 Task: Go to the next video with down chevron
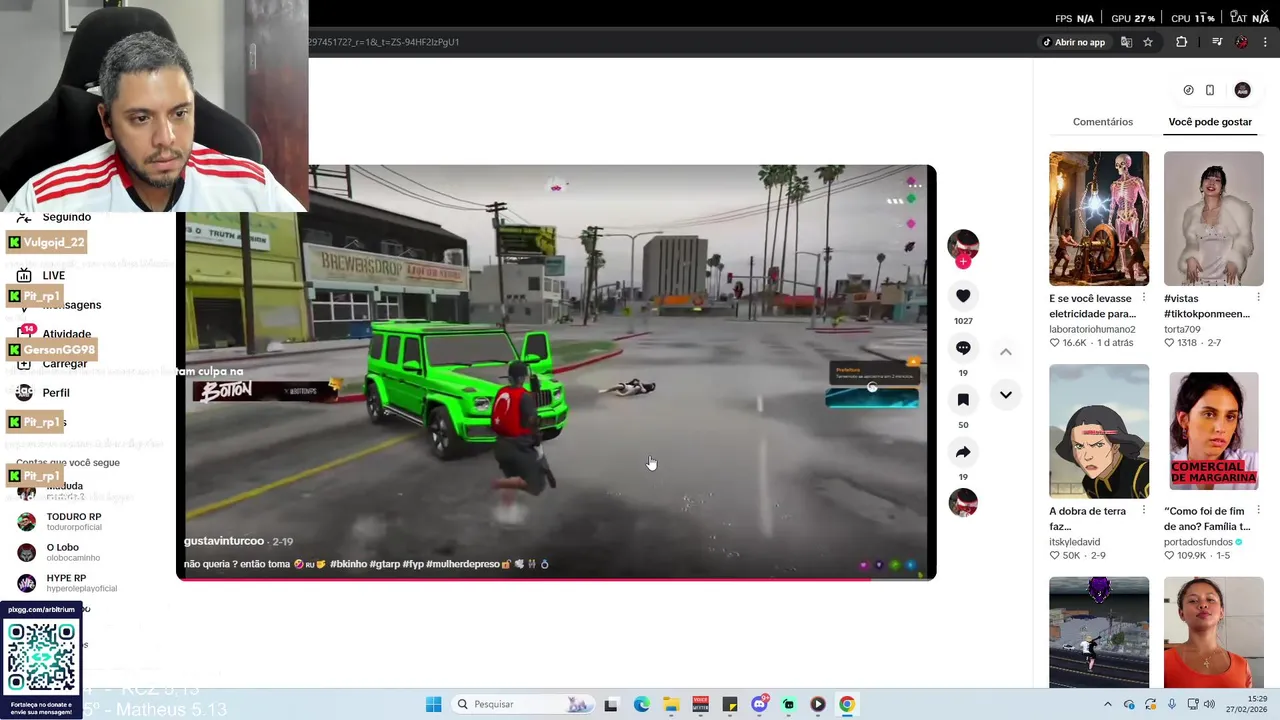(x=1006, y=395)
